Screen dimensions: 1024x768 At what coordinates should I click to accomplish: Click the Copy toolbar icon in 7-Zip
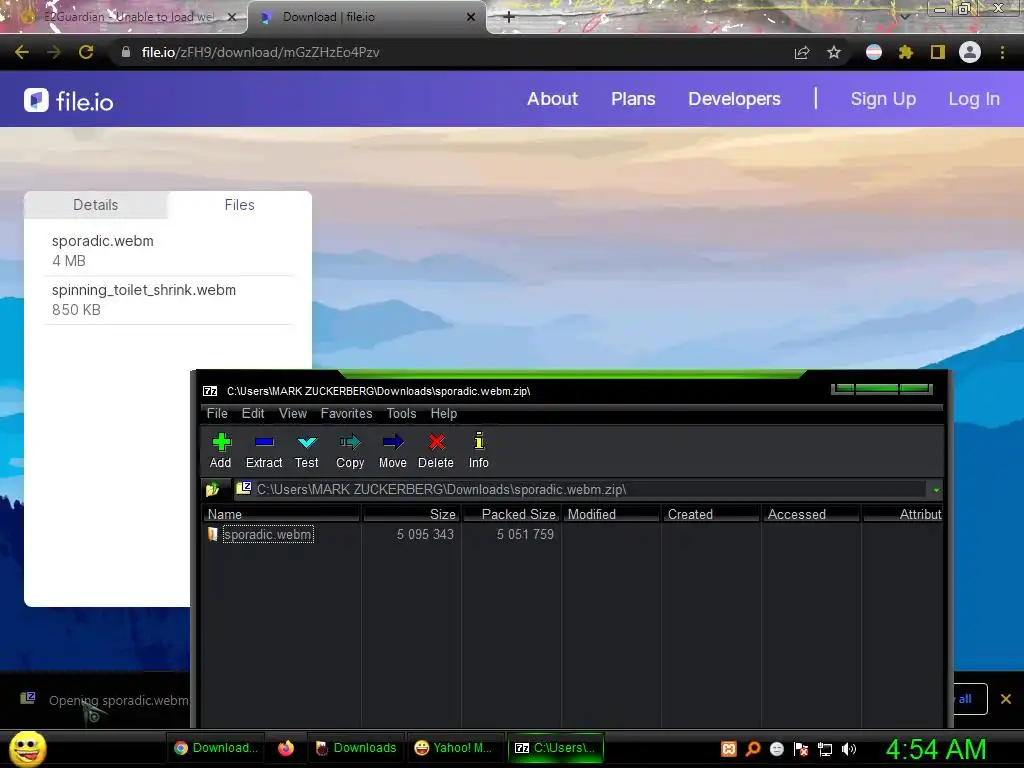tap(350, 450)
